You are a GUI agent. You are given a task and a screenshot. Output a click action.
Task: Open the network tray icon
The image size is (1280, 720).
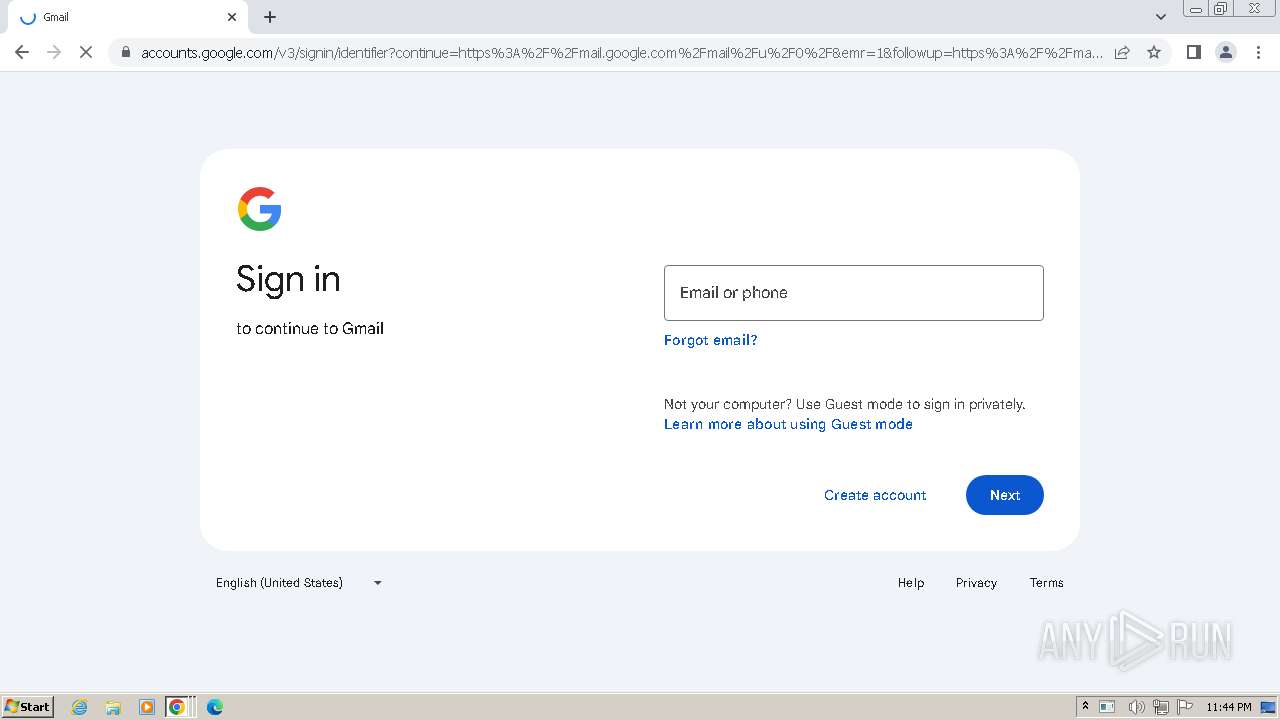pyautogui.click(x=1161, y=707)
